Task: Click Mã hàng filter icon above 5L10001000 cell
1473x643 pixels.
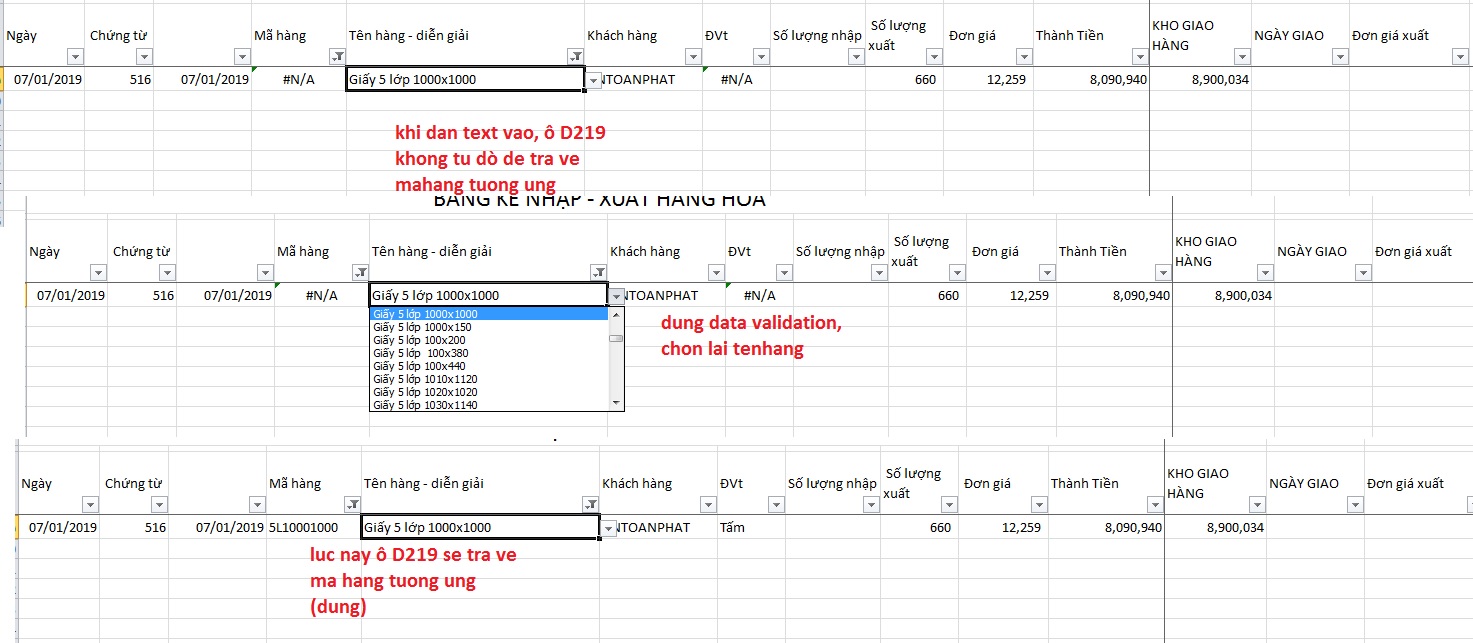Action: (x=352, y=504)
